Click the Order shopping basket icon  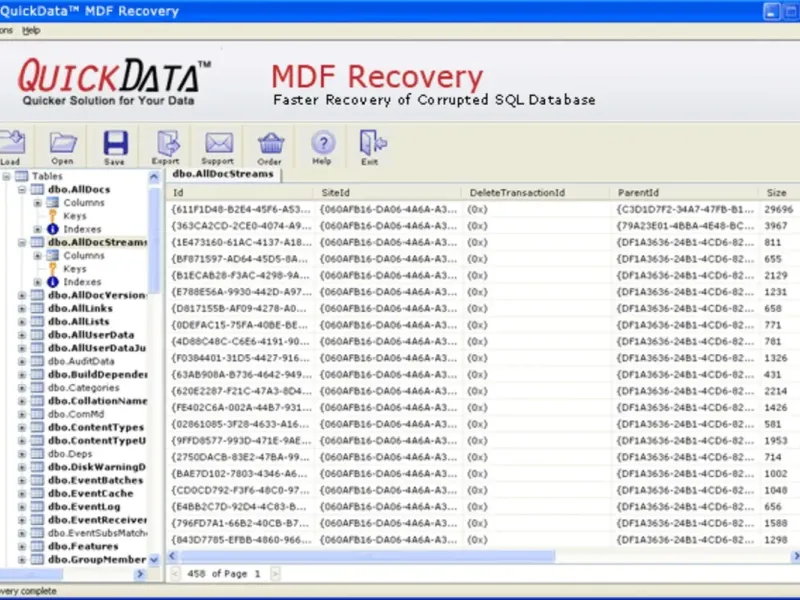click(x=270, y=143)
